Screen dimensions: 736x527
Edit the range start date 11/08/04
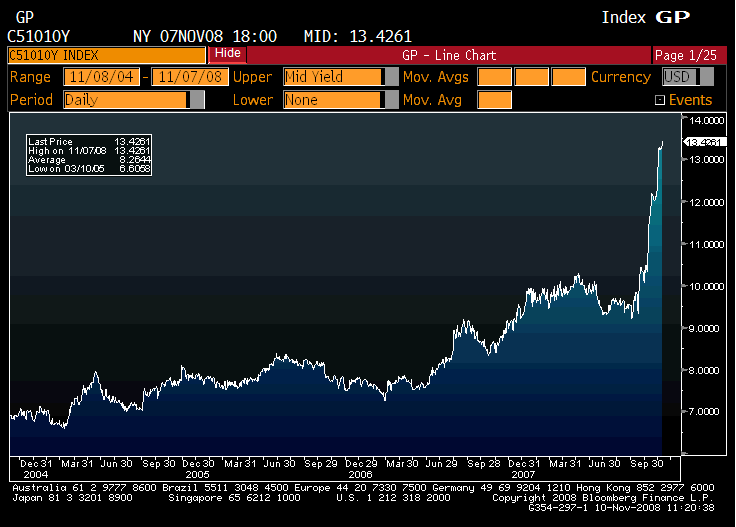click(x=101, y=77)
